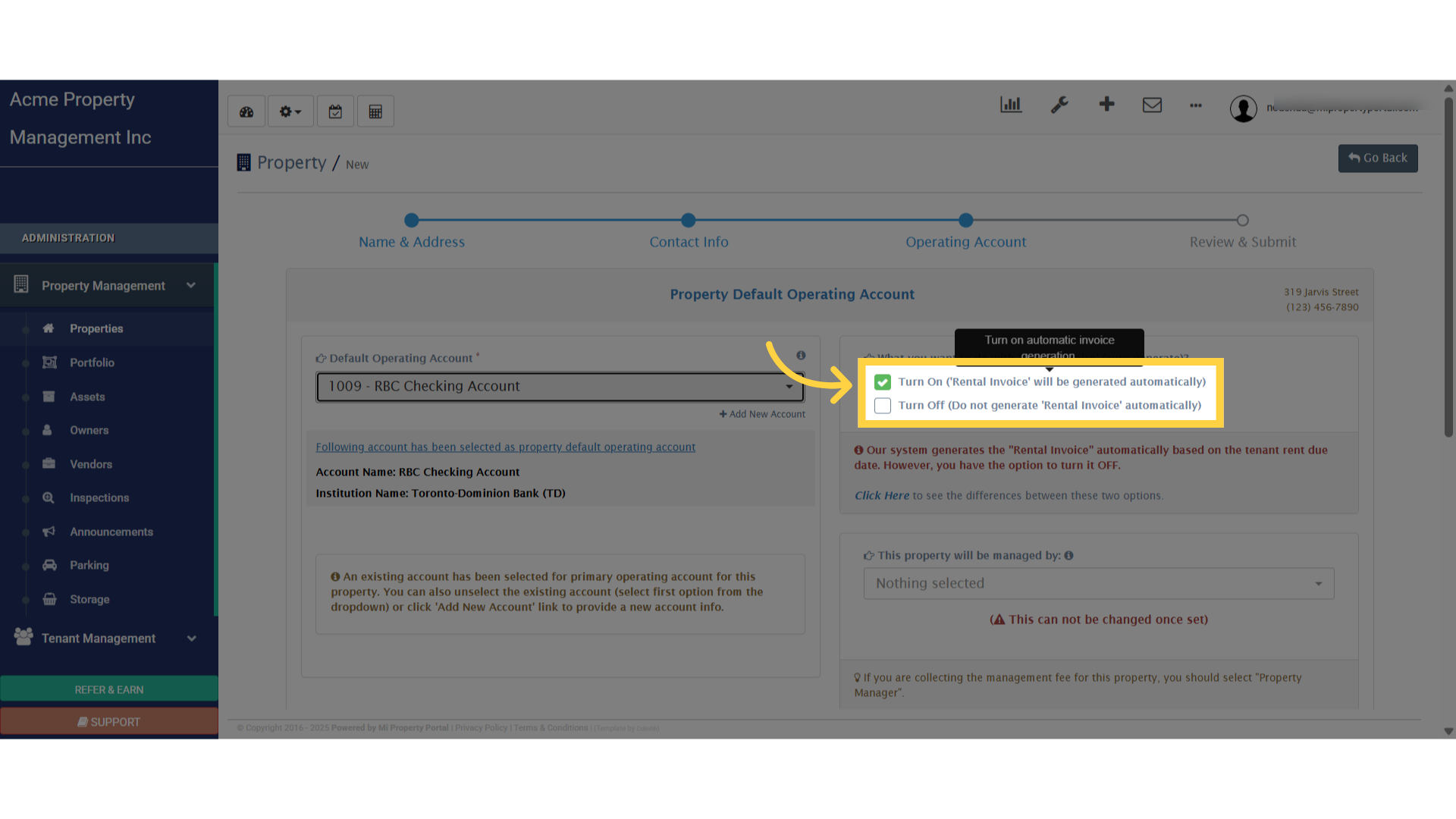Screen dimensions: 1456x819
Task: Open the Dashboard speedometer icon
Action: coord(246,111)
